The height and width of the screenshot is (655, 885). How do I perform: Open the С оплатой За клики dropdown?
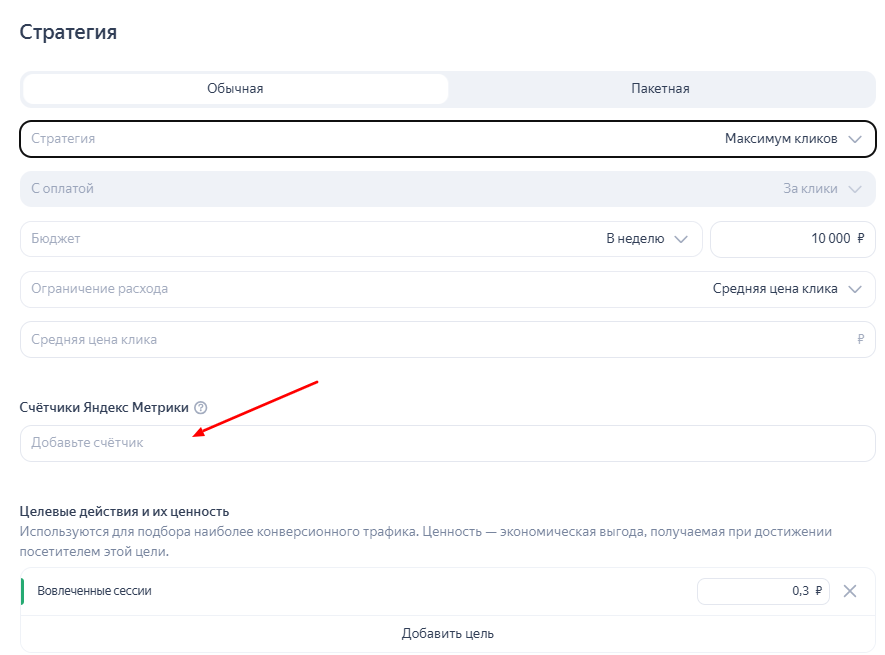coord(448,189)
